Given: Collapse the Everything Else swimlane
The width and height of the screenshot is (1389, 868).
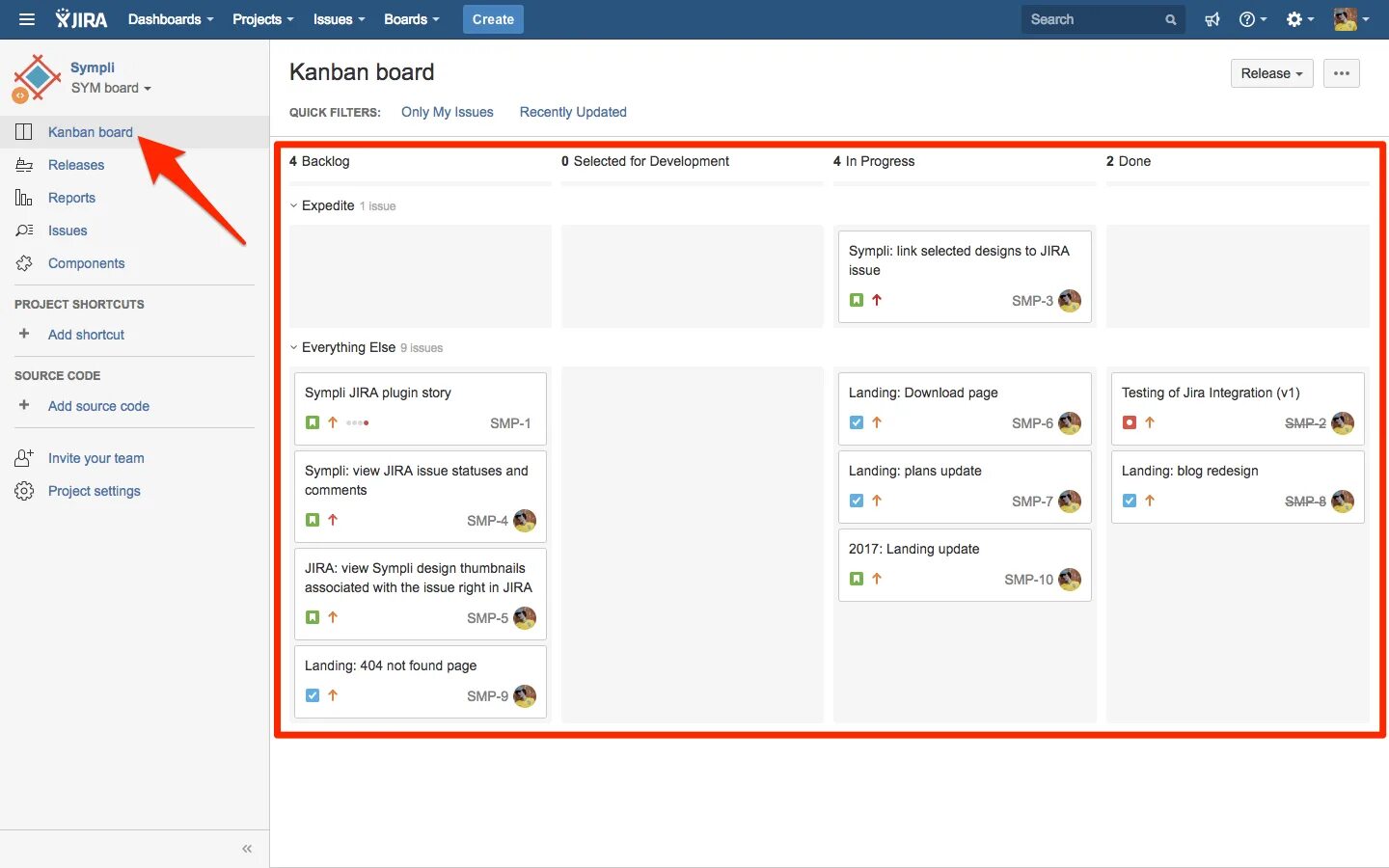Looking at the screenshot, I should point(294,347).
